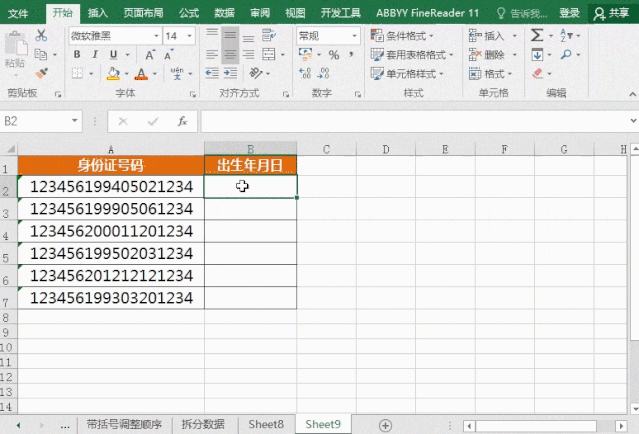
Task: Expand the Name Box dropdown arrow
Action: coord(75,121)
